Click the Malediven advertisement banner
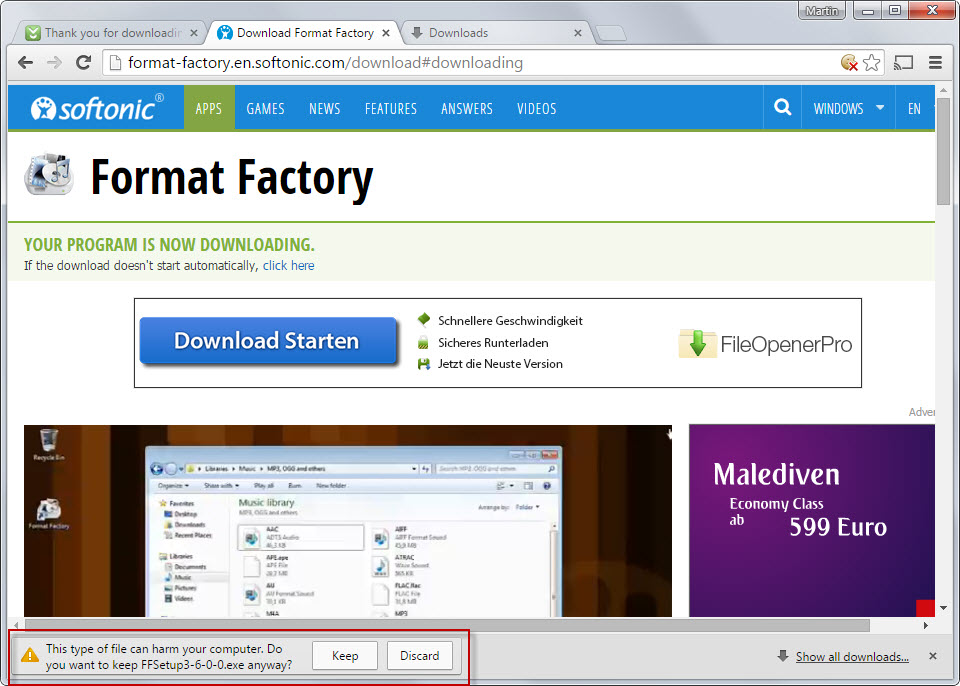960x686 pixels. coord(812,521)
